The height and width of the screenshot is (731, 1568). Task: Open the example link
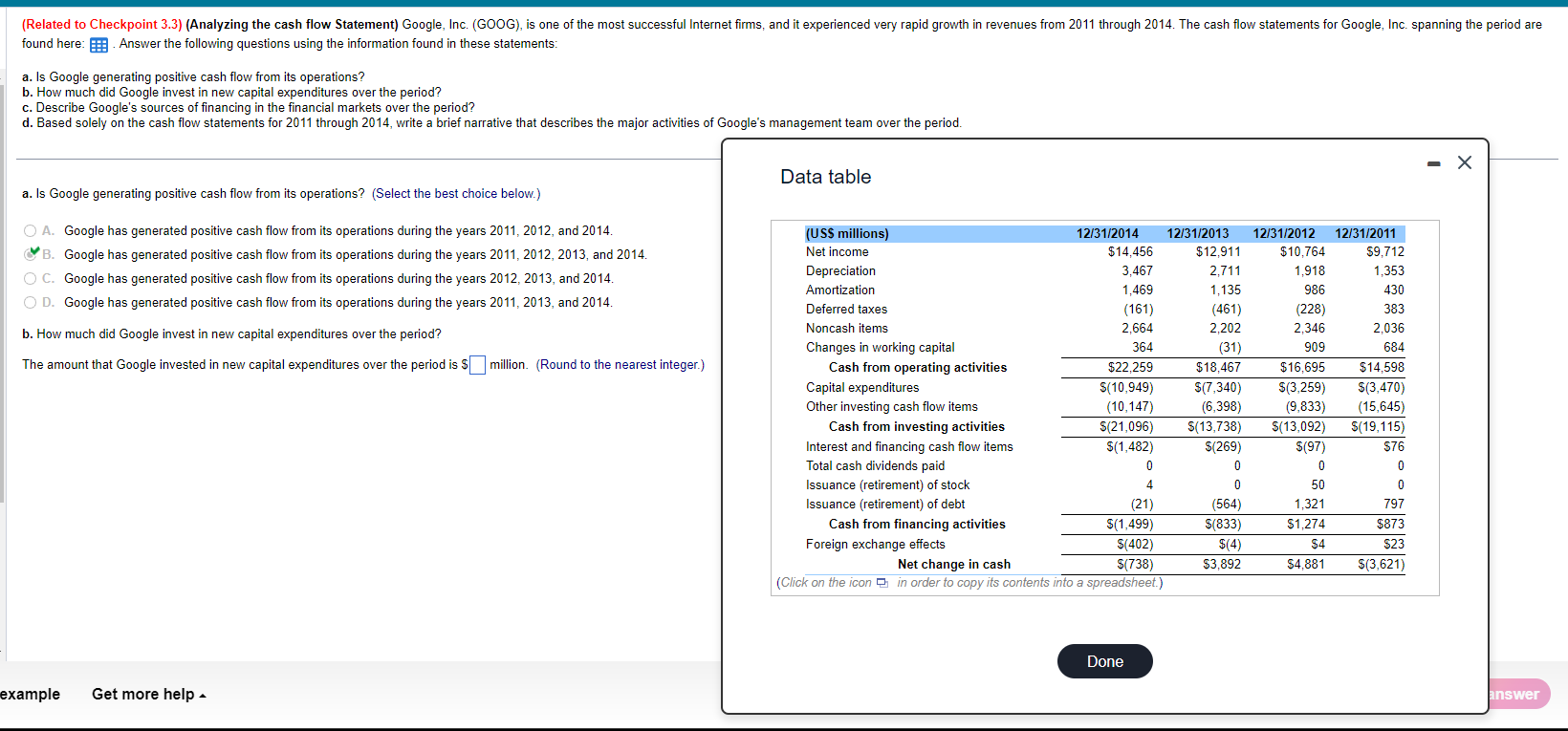(x=30, y=695)
